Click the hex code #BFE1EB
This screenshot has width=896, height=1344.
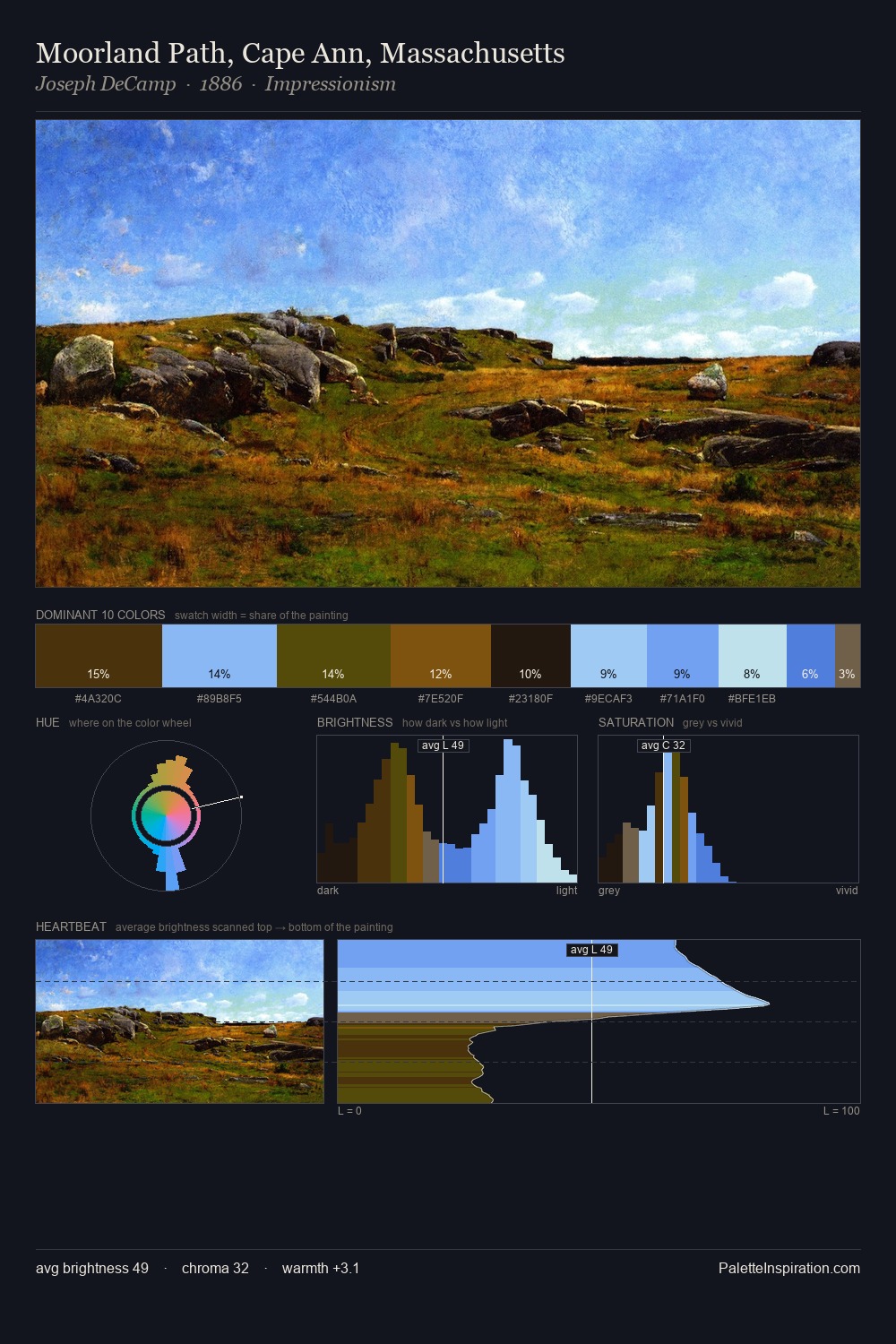point(753,699)
